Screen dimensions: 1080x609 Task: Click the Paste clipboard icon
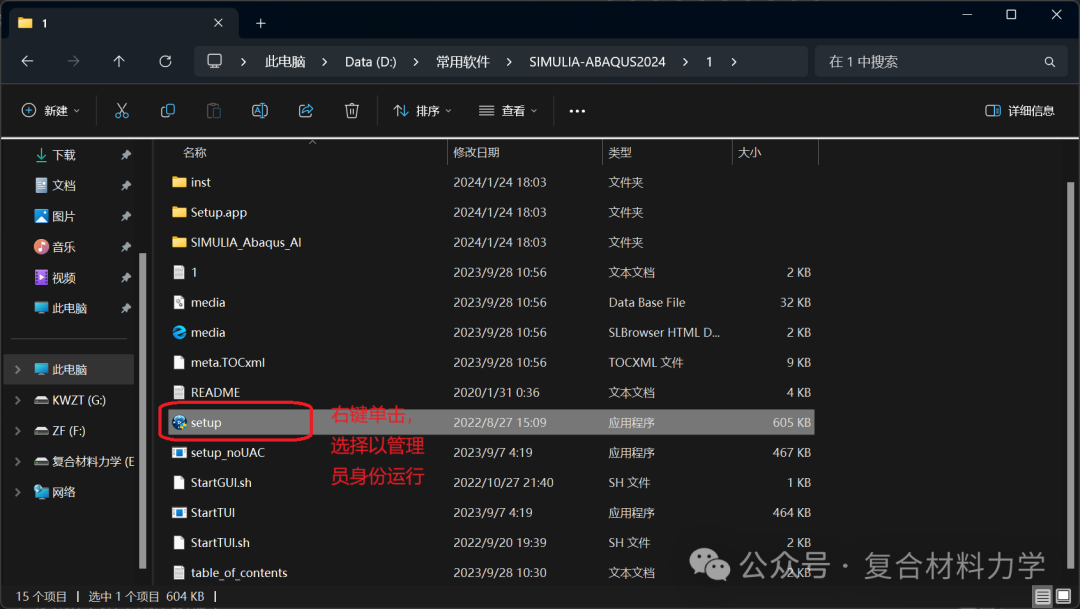214,110
